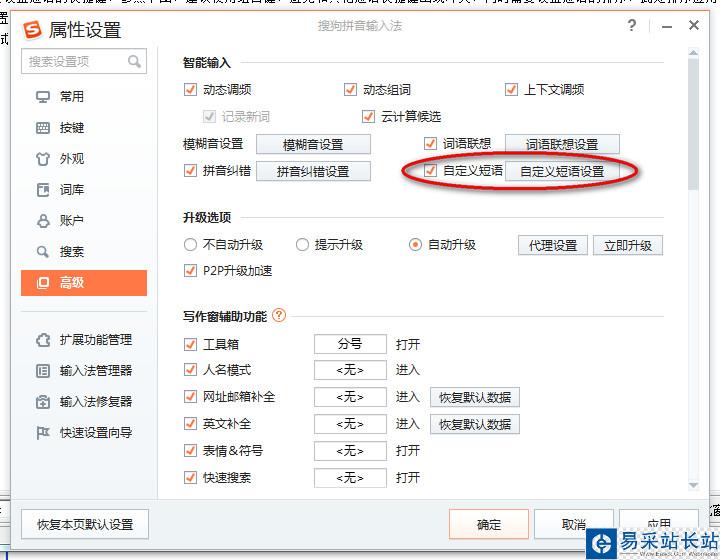The image size is (720, 560).
Task: Select the 不自动升级 radio button
Action: pyautogui.click(x=191, y=245)
